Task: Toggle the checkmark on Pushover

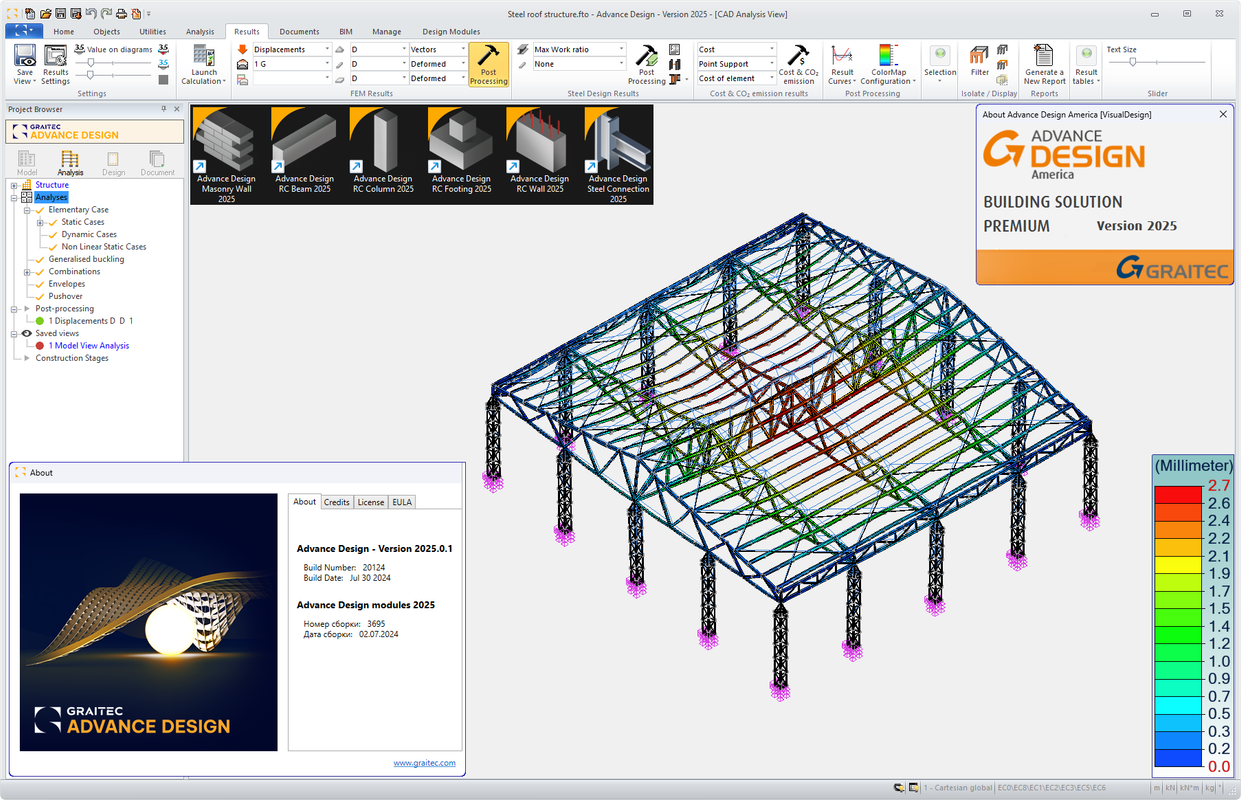Action: (40, 296)
